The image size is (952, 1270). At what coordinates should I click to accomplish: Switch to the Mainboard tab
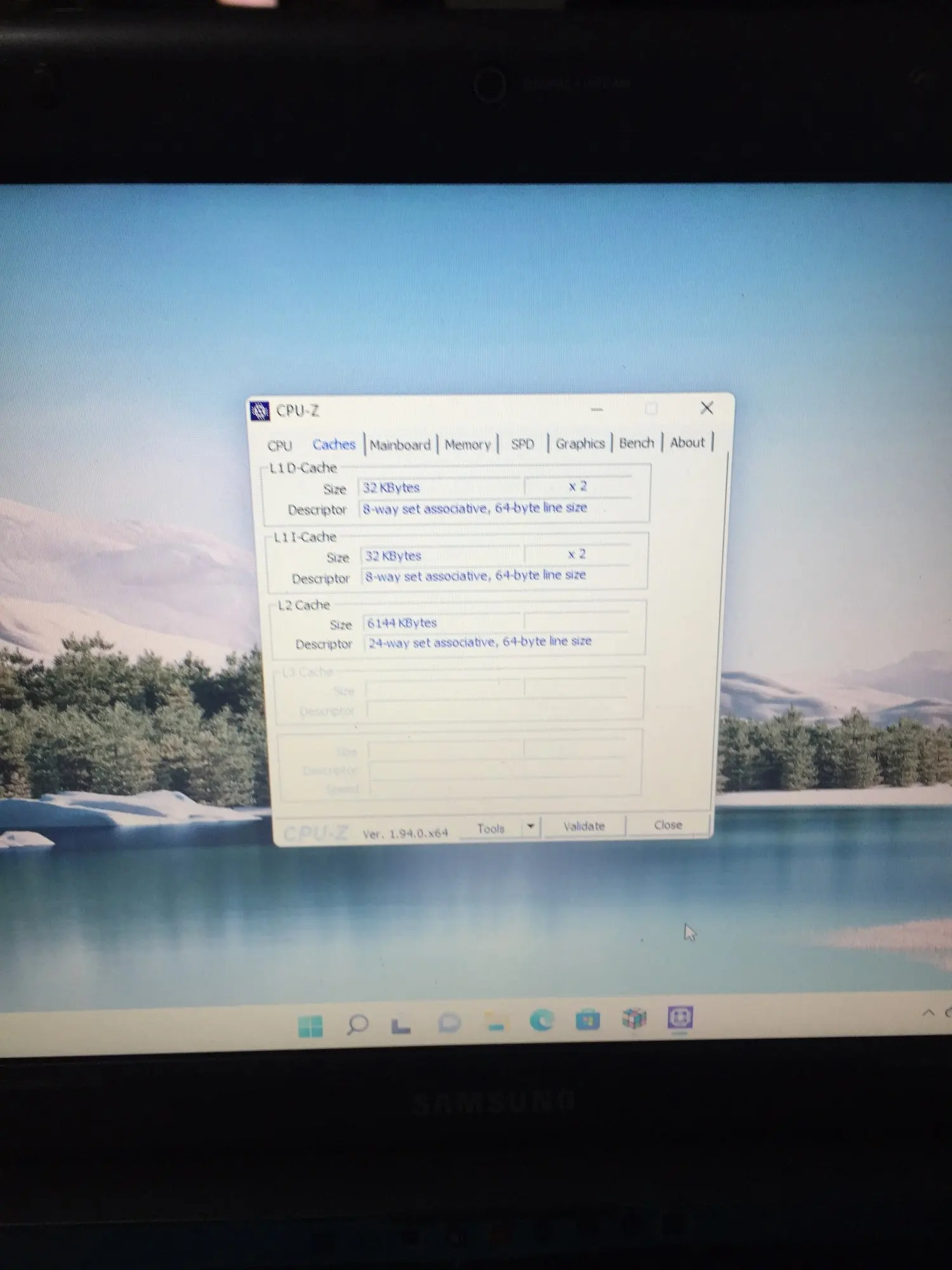[400, 444]
